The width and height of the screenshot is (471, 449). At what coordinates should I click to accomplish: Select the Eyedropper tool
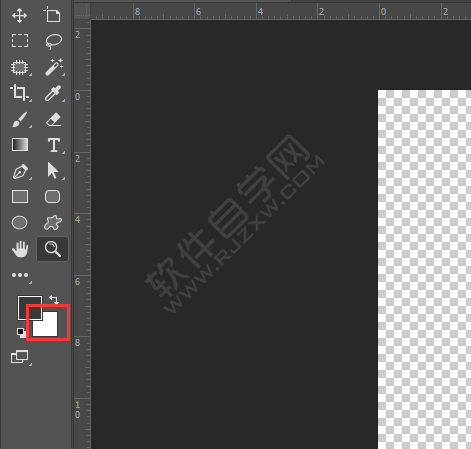pos(53,93)
